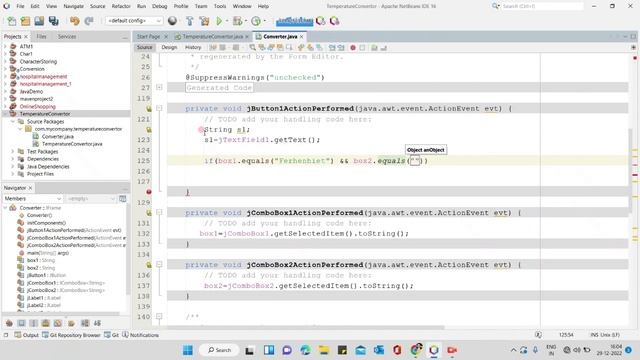Click the globe browser icon in toolbar
The height and width of the screenshot is (360, 640).
coord(172,21)
